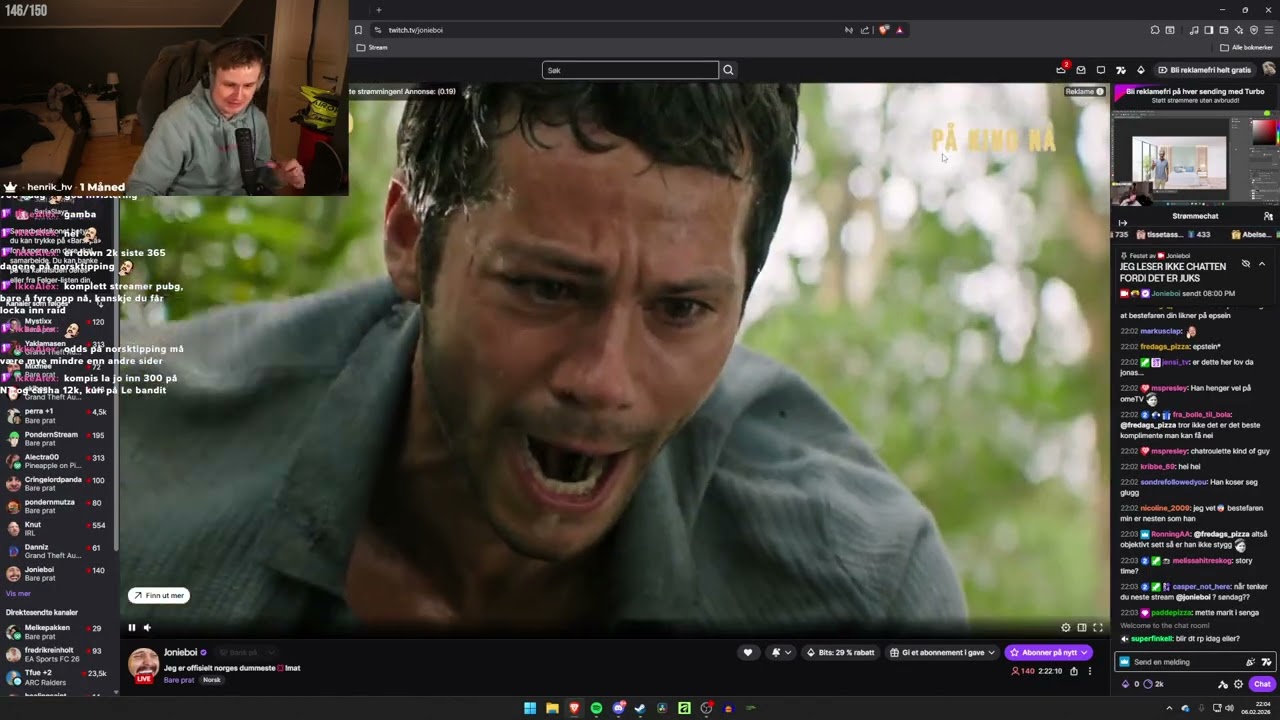
Task: Click Abonner på nytt subscribe button
Action: point(1048,652)
